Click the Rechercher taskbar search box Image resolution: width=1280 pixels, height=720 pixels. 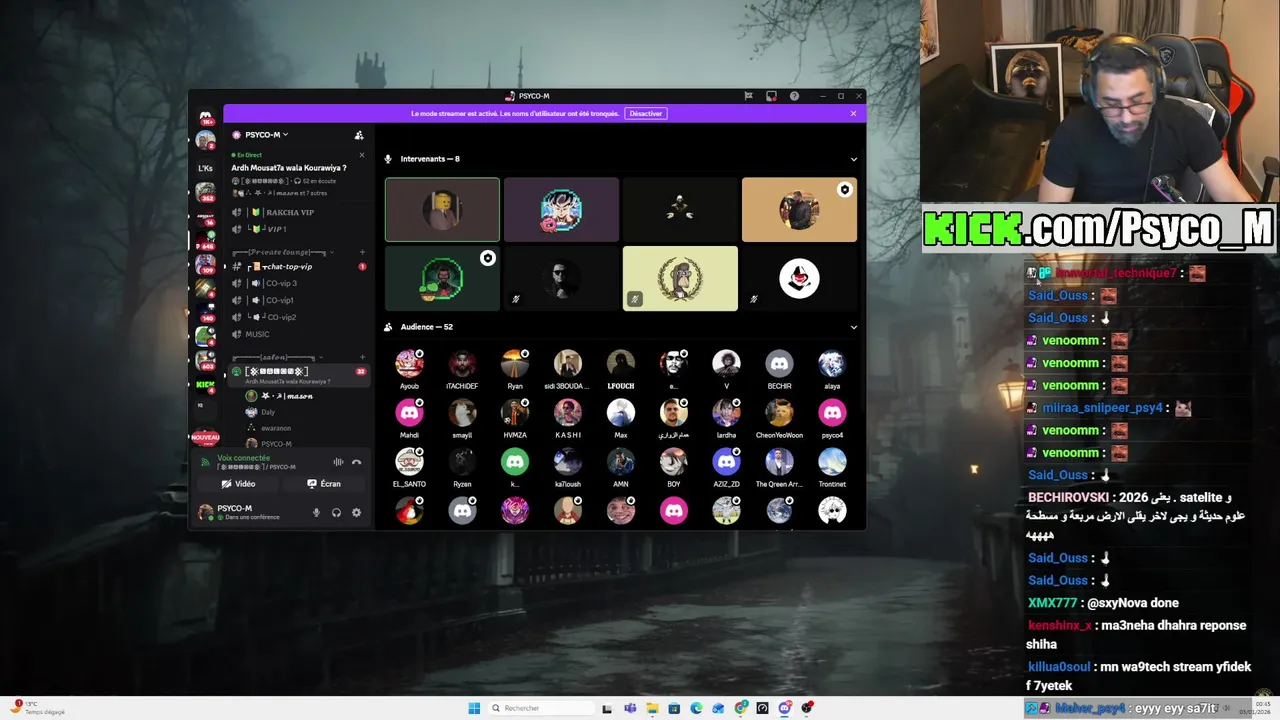(x=540, y=708)
